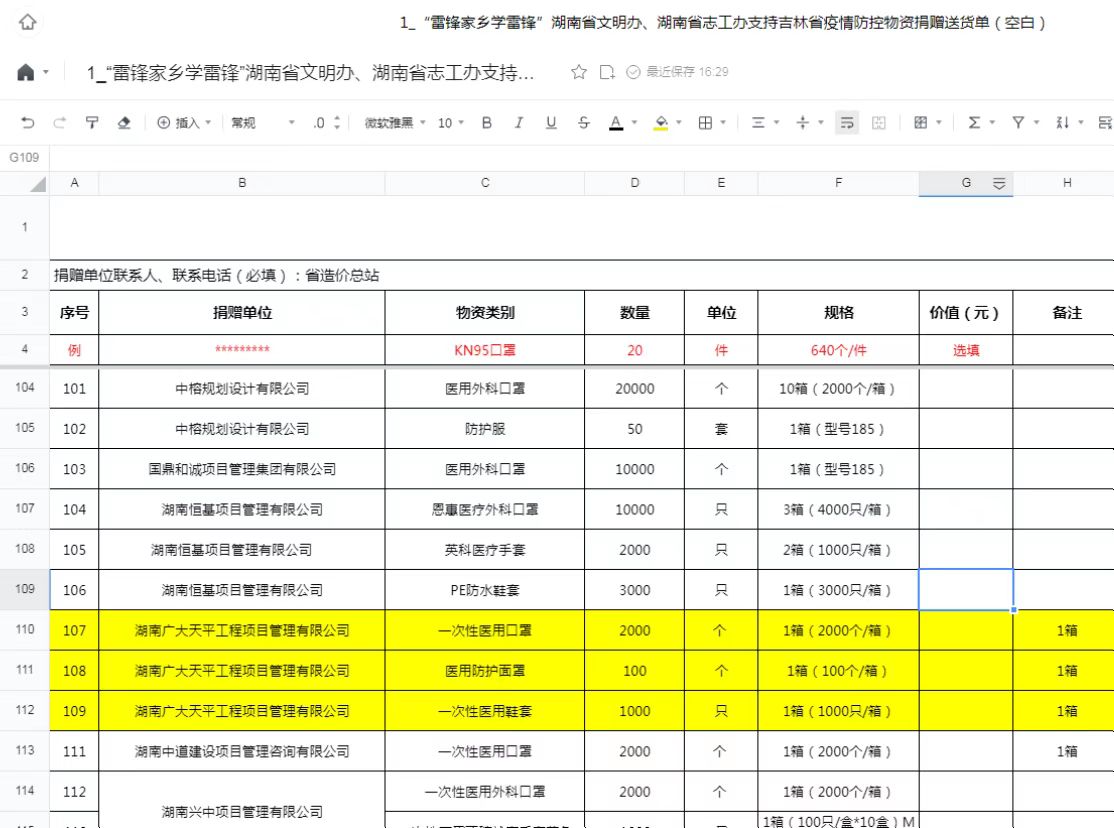Image resolution: width=1114 pixels, height=828 pixels.
Task: Click the contact info cell in row 2
Action: tap(582, 275)
